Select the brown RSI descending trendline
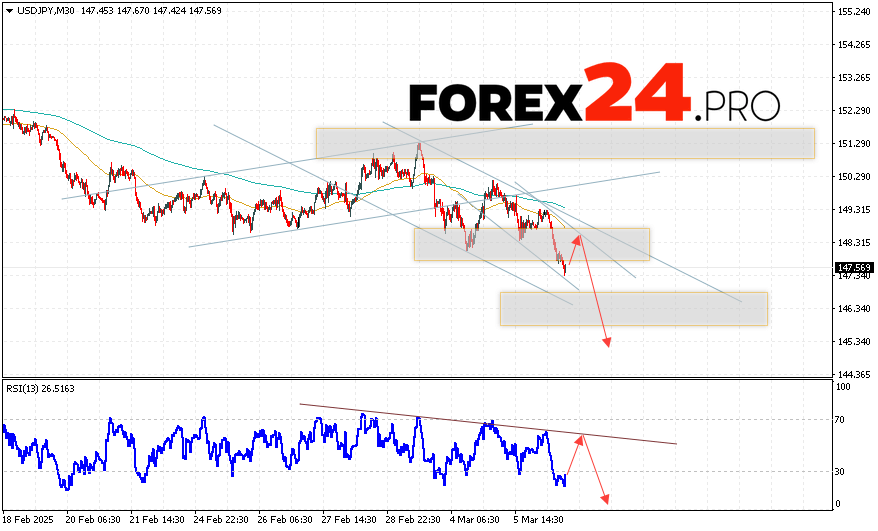878x531 pixels. (x=488, y=424)
